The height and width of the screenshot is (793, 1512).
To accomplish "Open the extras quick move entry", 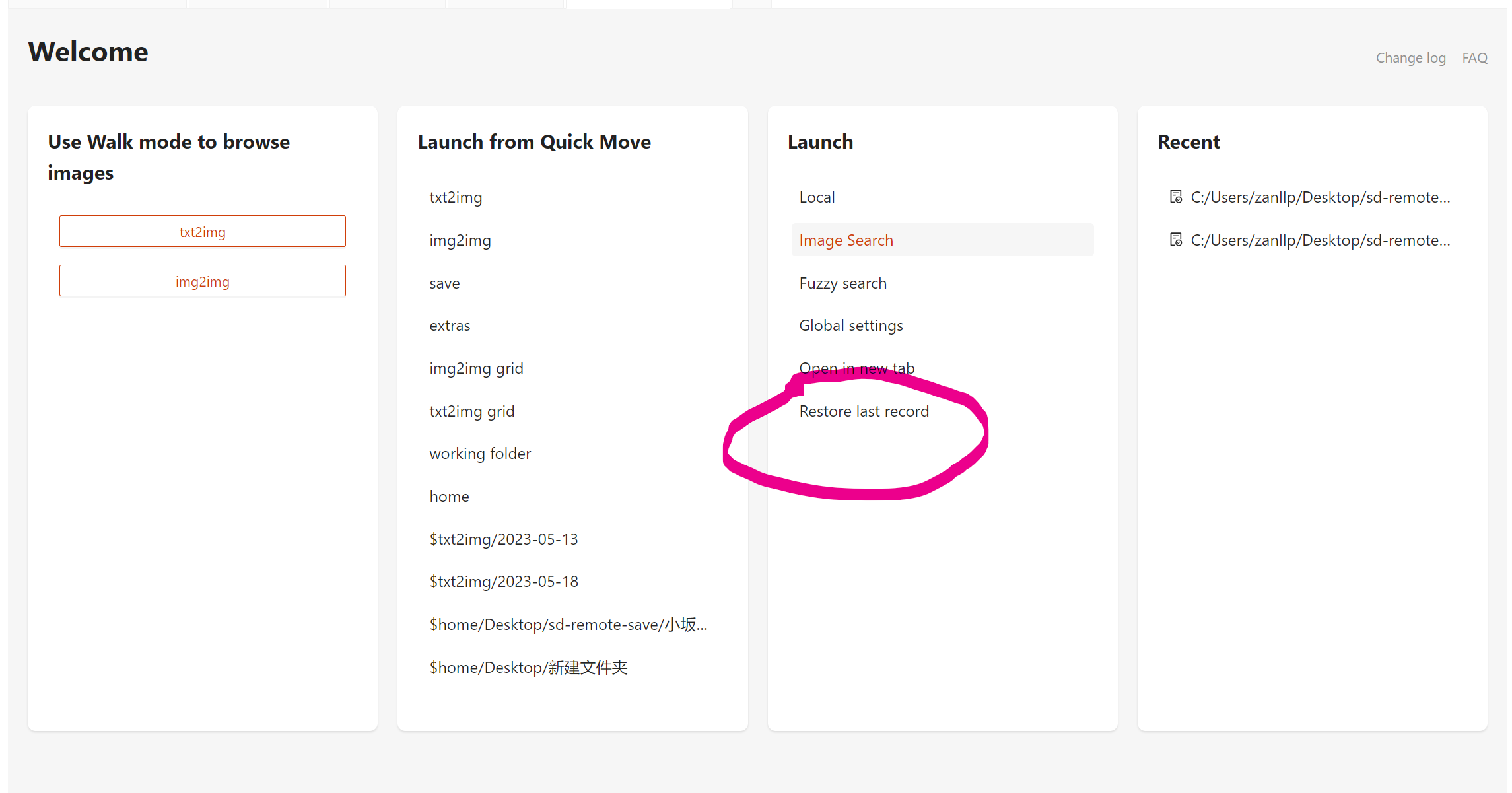I will click(450, 326).
